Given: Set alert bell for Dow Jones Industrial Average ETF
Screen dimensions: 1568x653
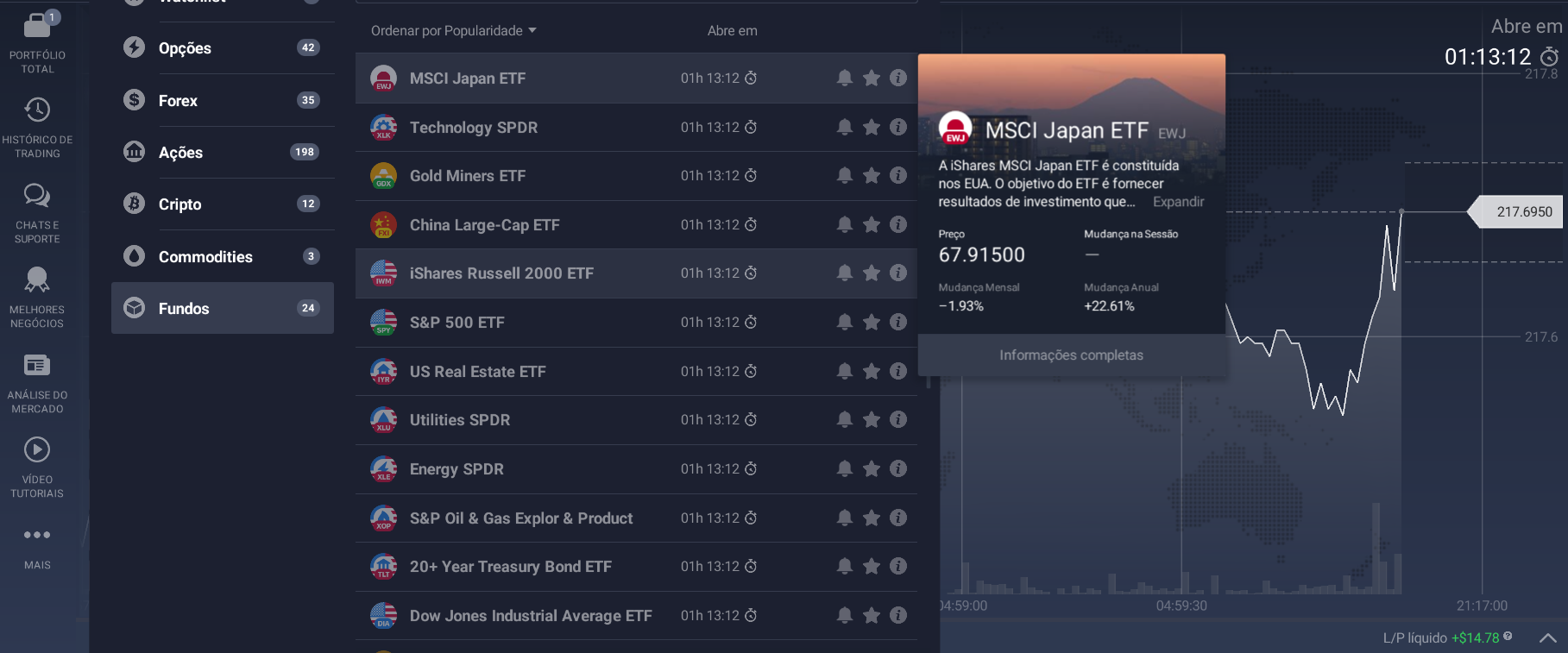Looking at the screenshot, I should pyautogui.click(x=845, y=615).
